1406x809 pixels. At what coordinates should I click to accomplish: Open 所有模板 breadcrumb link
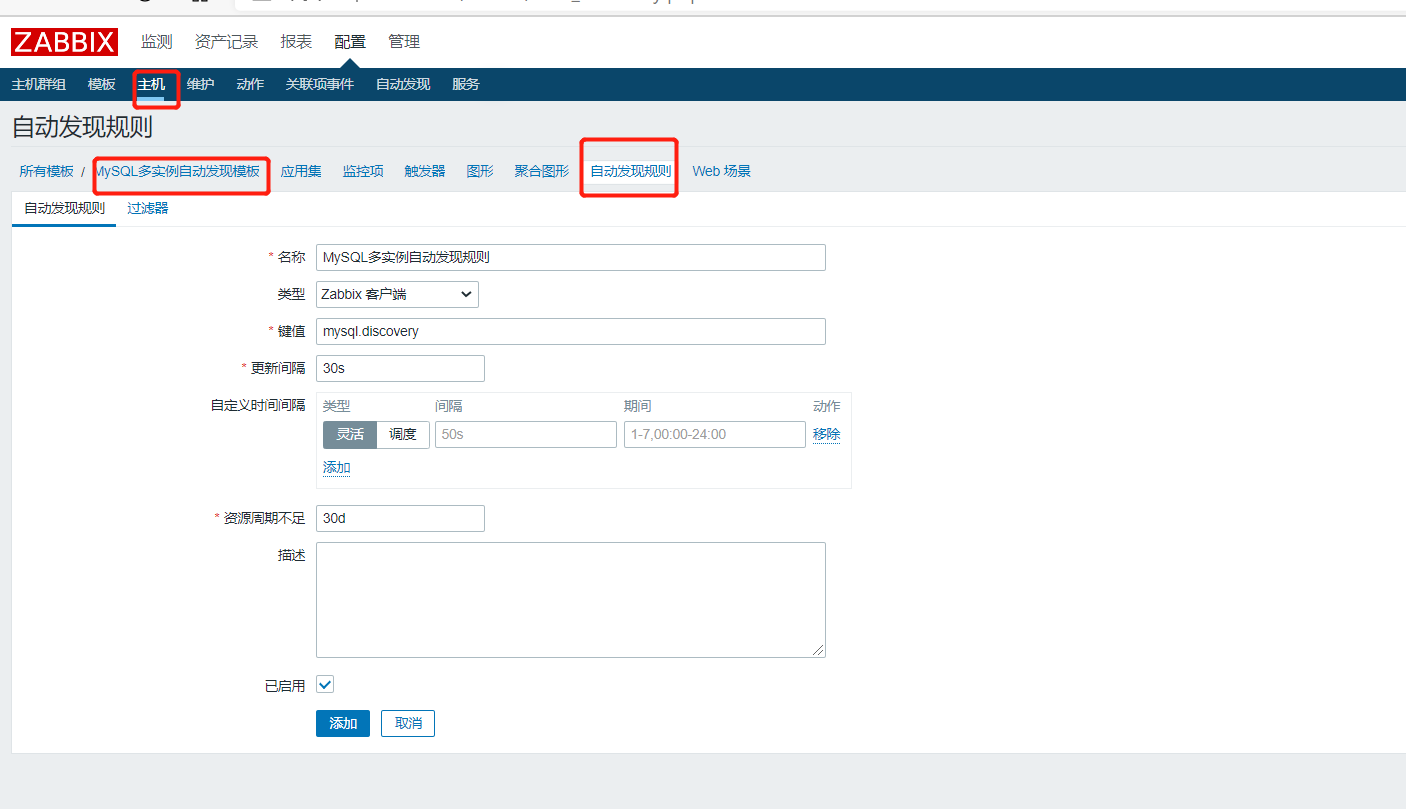[x=47, y=171]
